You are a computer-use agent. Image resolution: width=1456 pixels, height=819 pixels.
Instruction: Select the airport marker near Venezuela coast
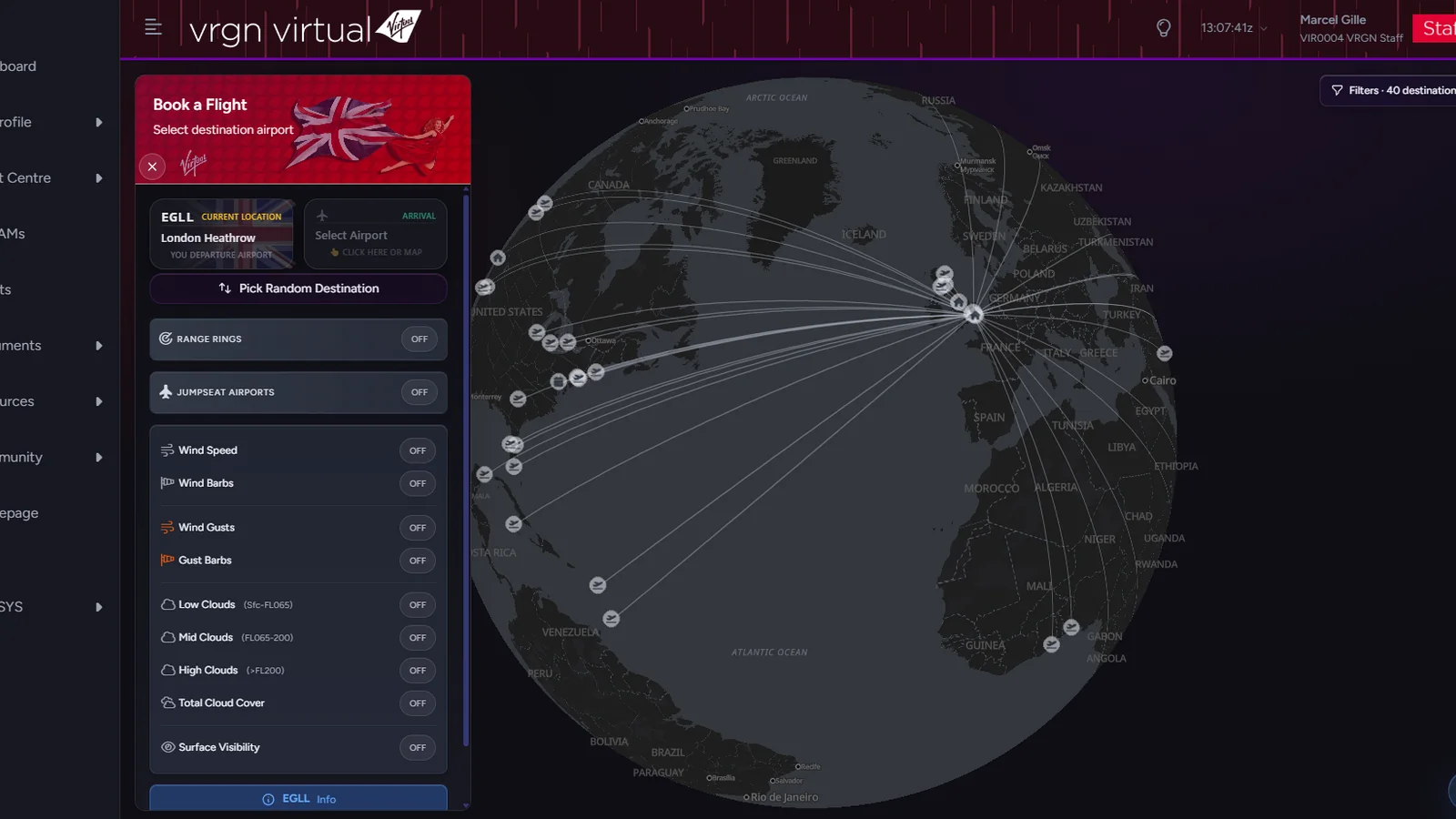point(612,619)
